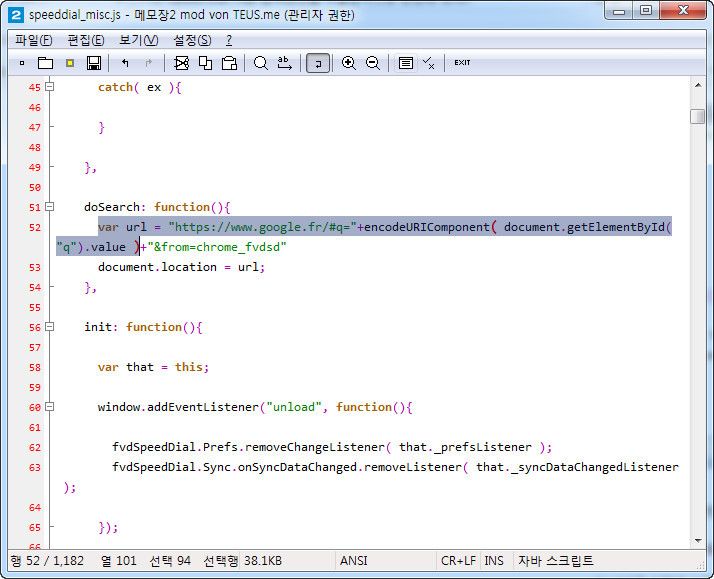Zoom out with the minus magnifier

point(373,63)
